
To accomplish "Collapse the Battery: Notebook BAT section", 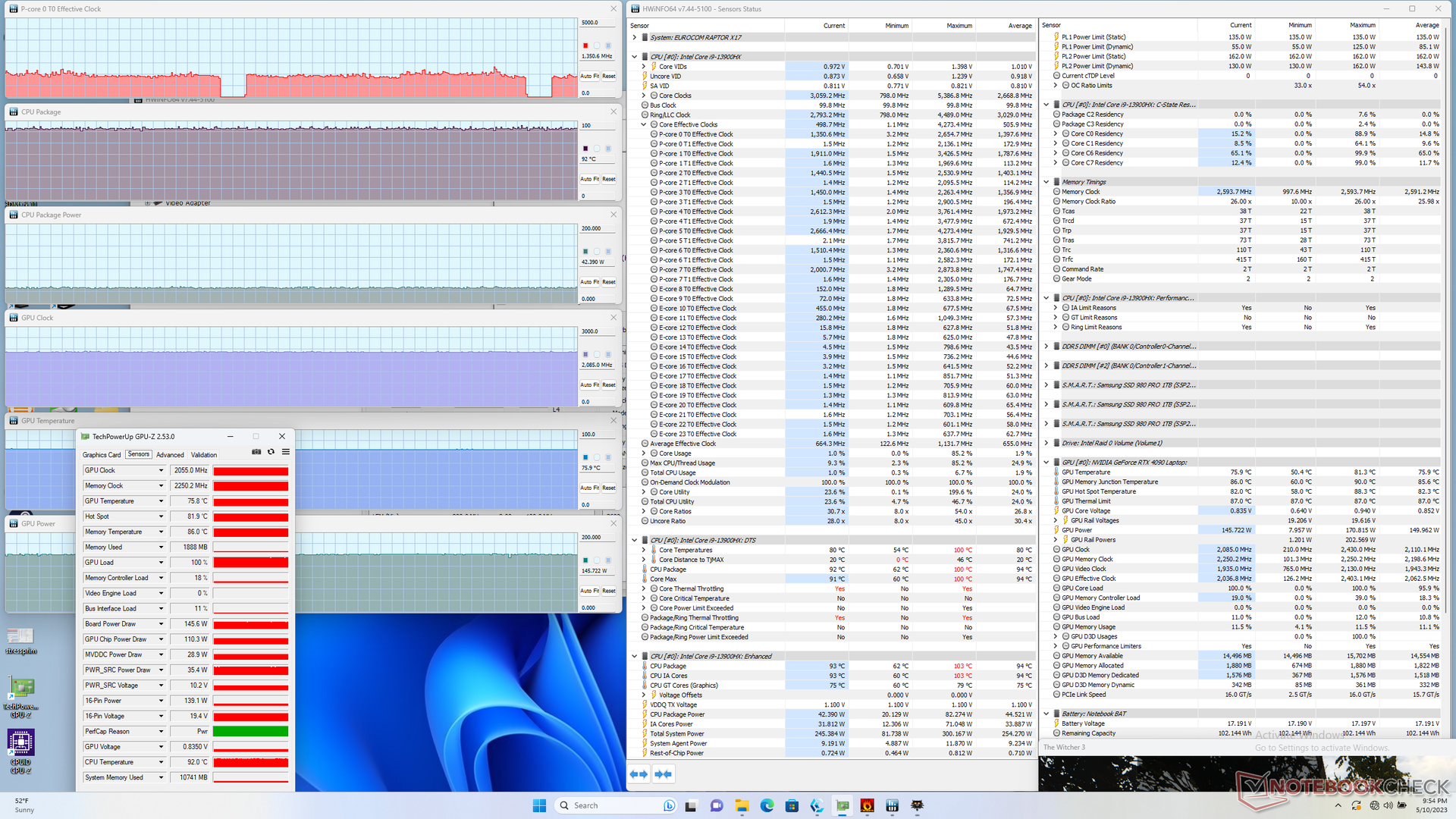I will coord(1046,714).
